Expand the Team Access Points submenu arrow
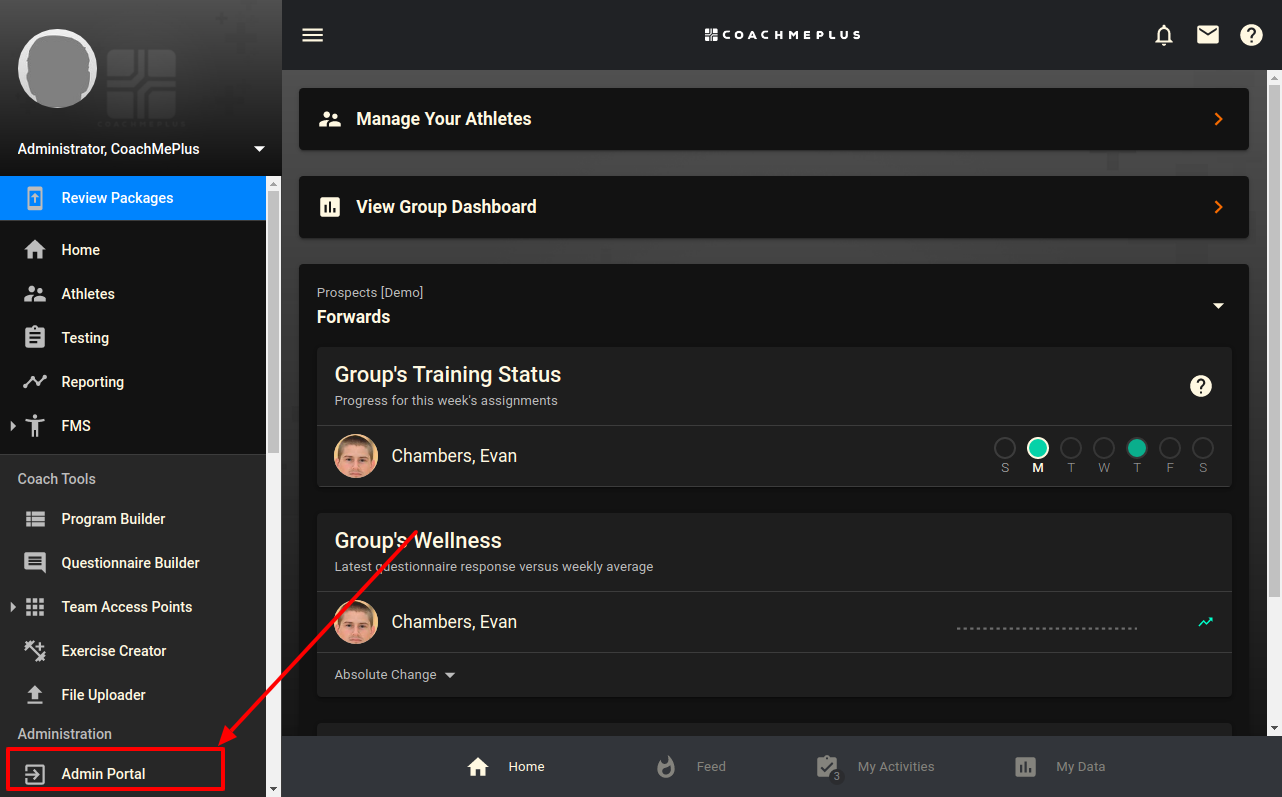1282x797 pixels. point(13,607)
